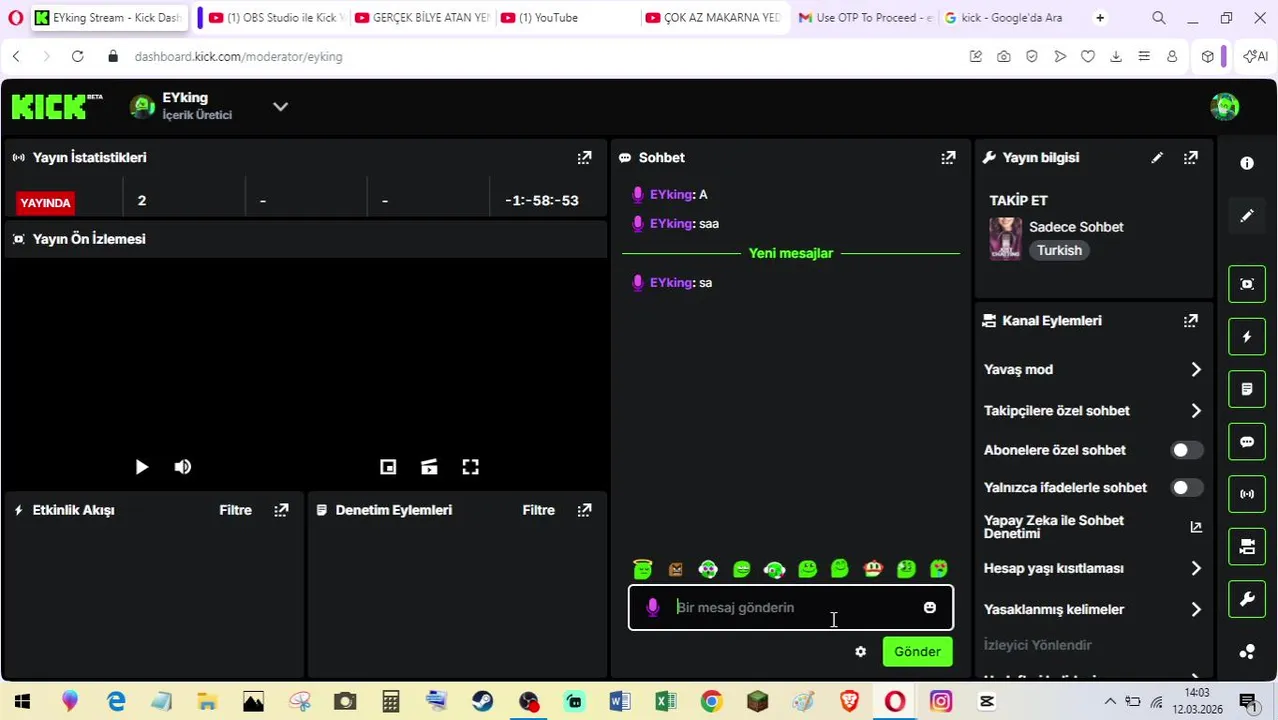Image resolution: width=1278 pixels, height=720 pixels.
Task: Pop out the Etkinlik Akışı panel
Action: click(x=282, y=510)
